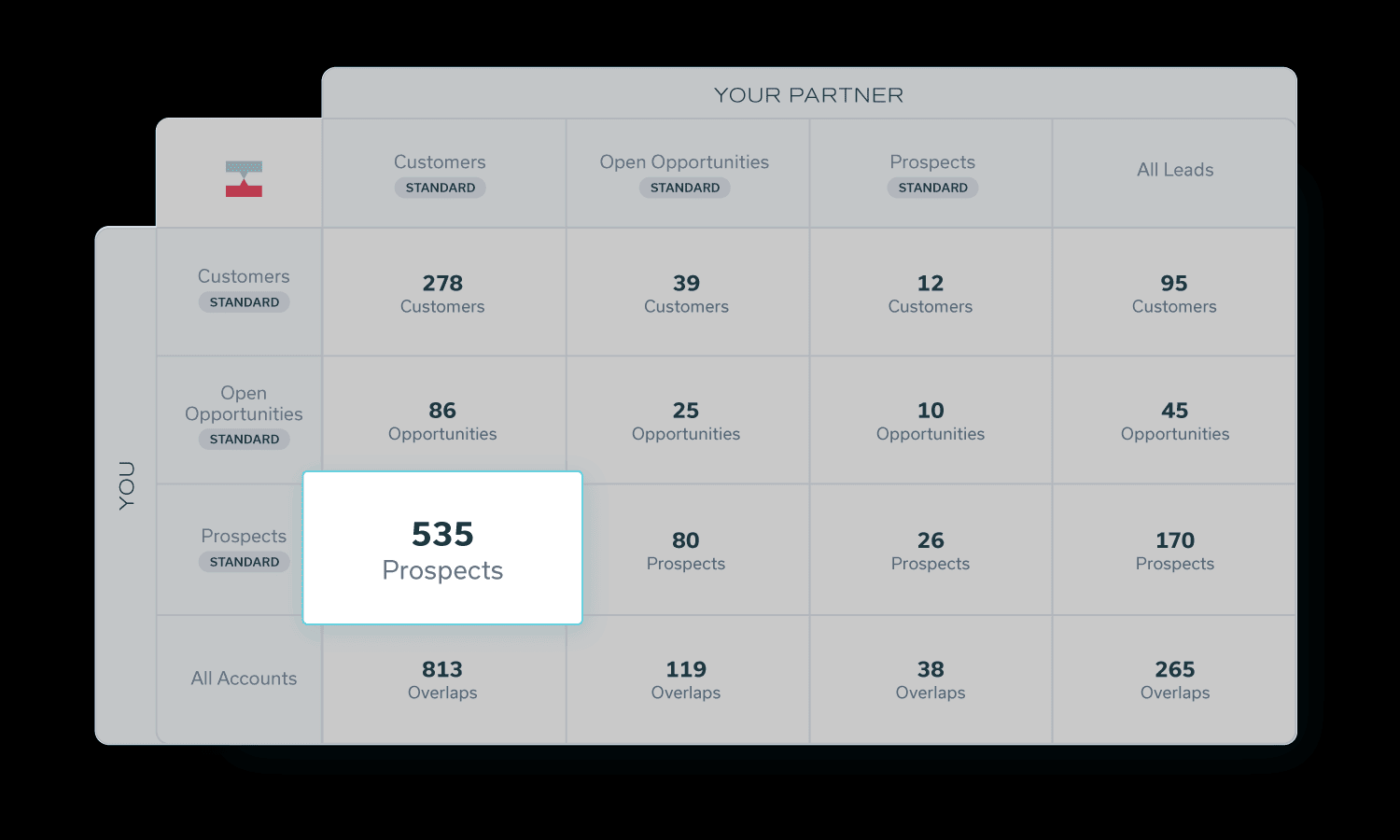The width and height of the screenshot is (1400, 840).
Task: Open the 86 Opportunities cell
Action: (442, 421)
